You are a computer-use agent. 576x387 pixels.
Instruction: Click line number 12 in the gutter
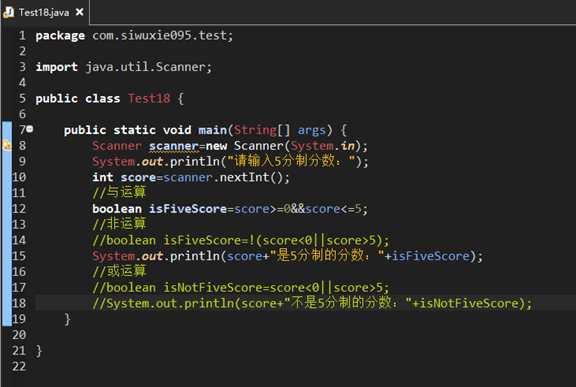tap(19, 209)
